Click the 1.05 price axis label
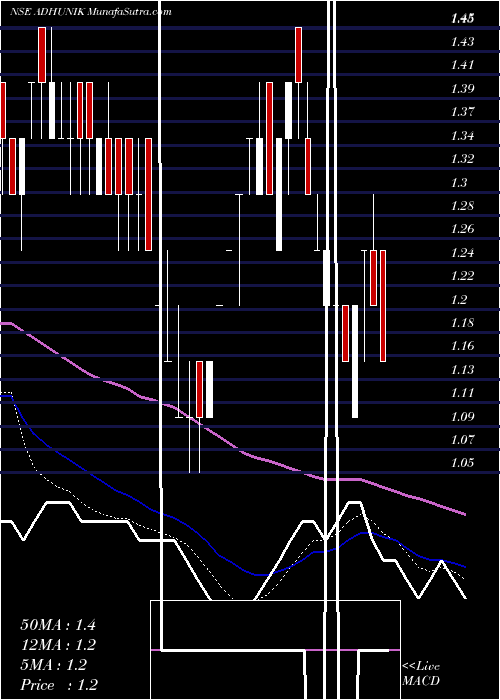Screen dimensions: 500x700 (462, 462)
